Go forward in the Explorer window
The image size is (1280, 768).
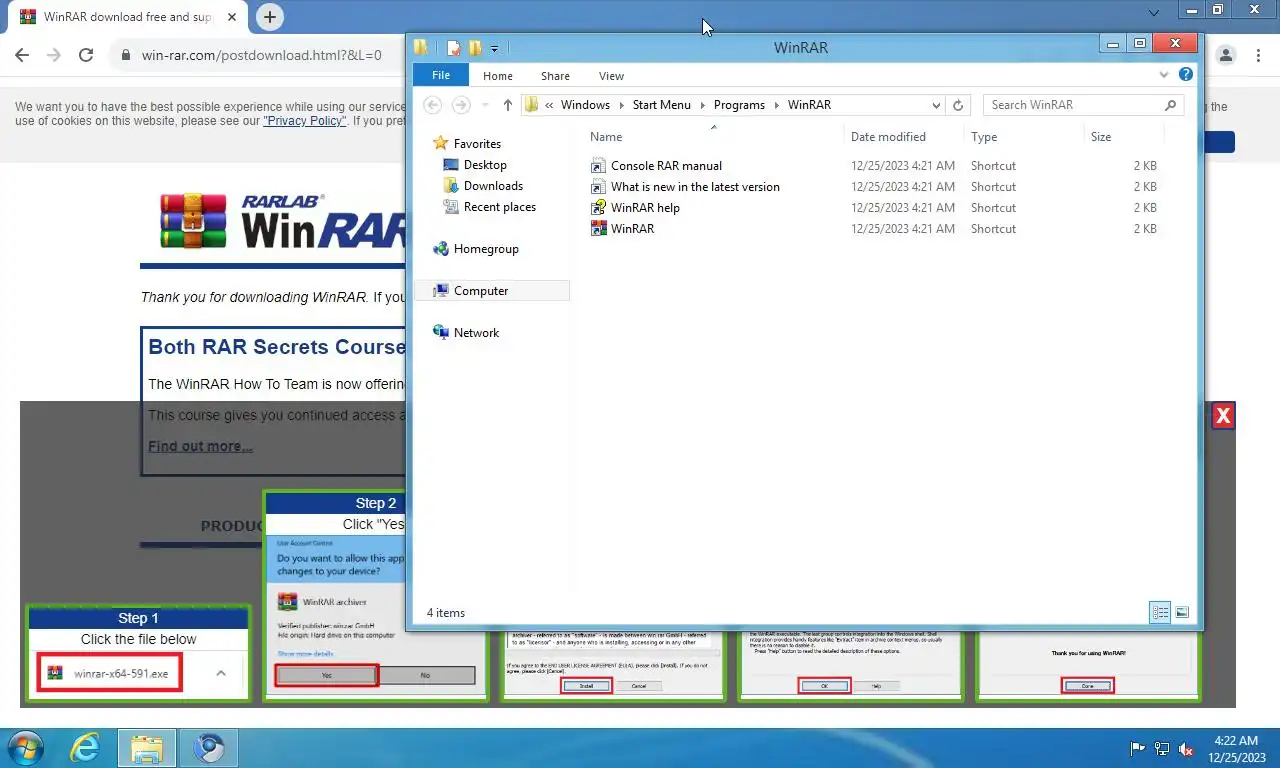pyautogui.click(x=461, y=105)
